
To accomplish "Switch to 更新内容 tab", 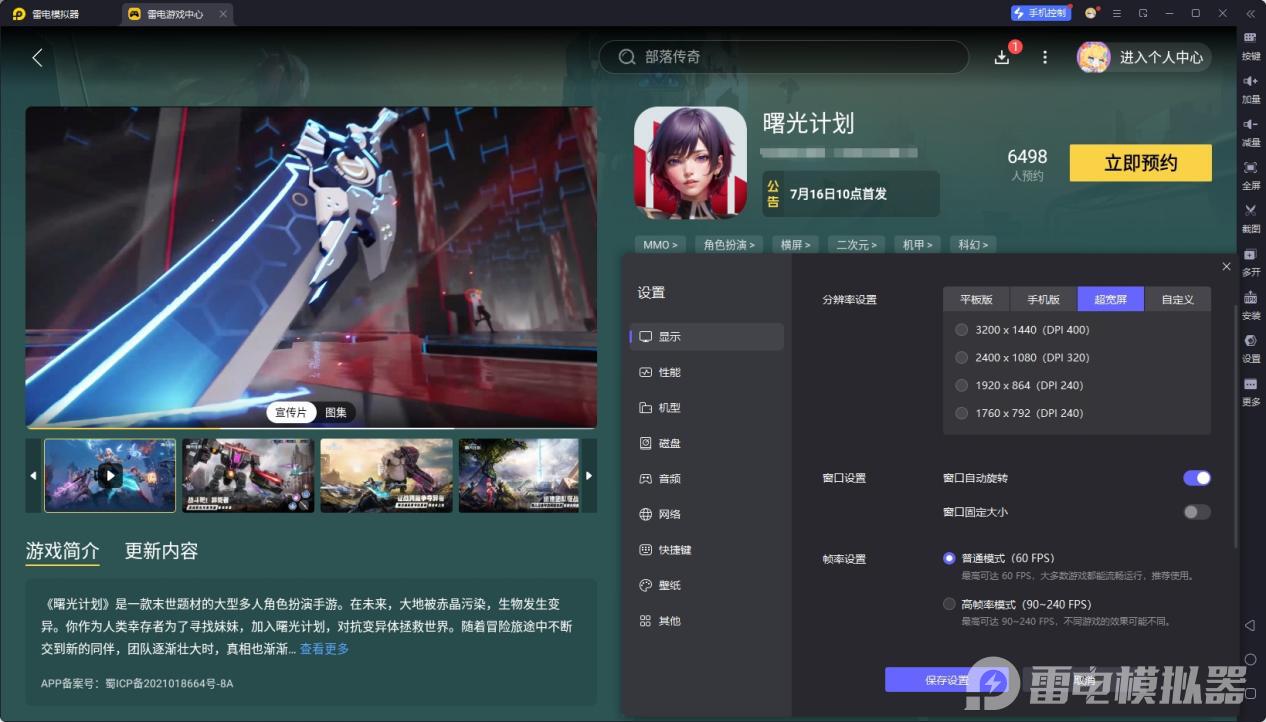I will click(x=161, y=551).
